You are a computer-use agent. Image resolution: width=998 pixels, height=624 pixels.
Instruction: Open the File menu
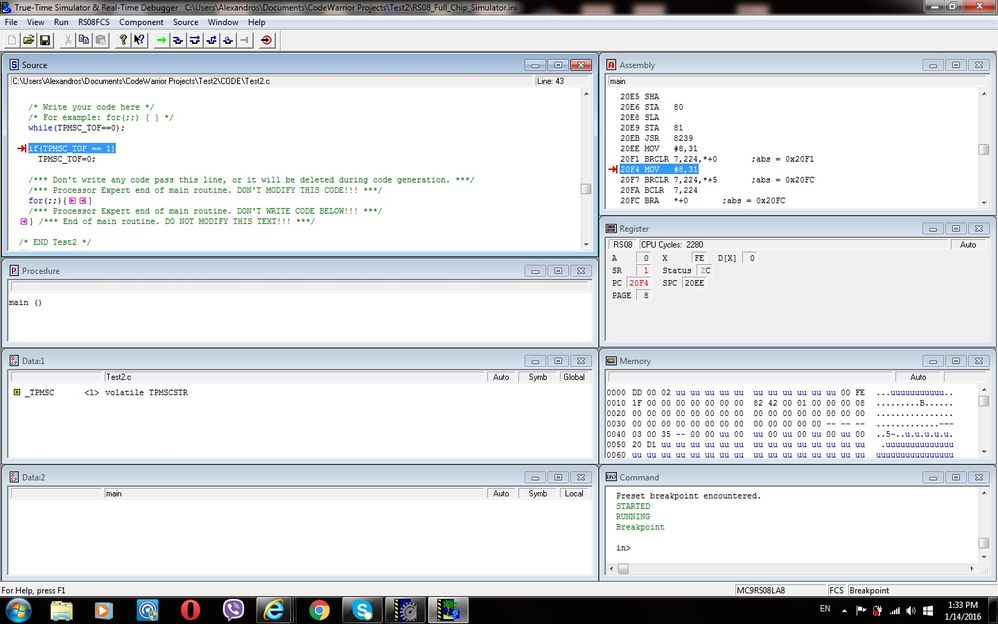tap(11, 22)
